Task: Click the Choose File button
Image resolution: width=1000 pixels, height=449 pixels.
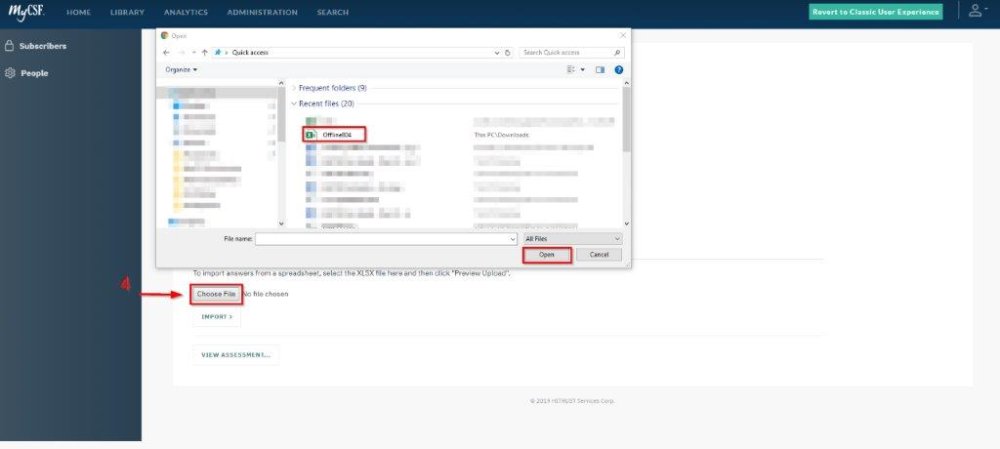Action: coord(216,294)
